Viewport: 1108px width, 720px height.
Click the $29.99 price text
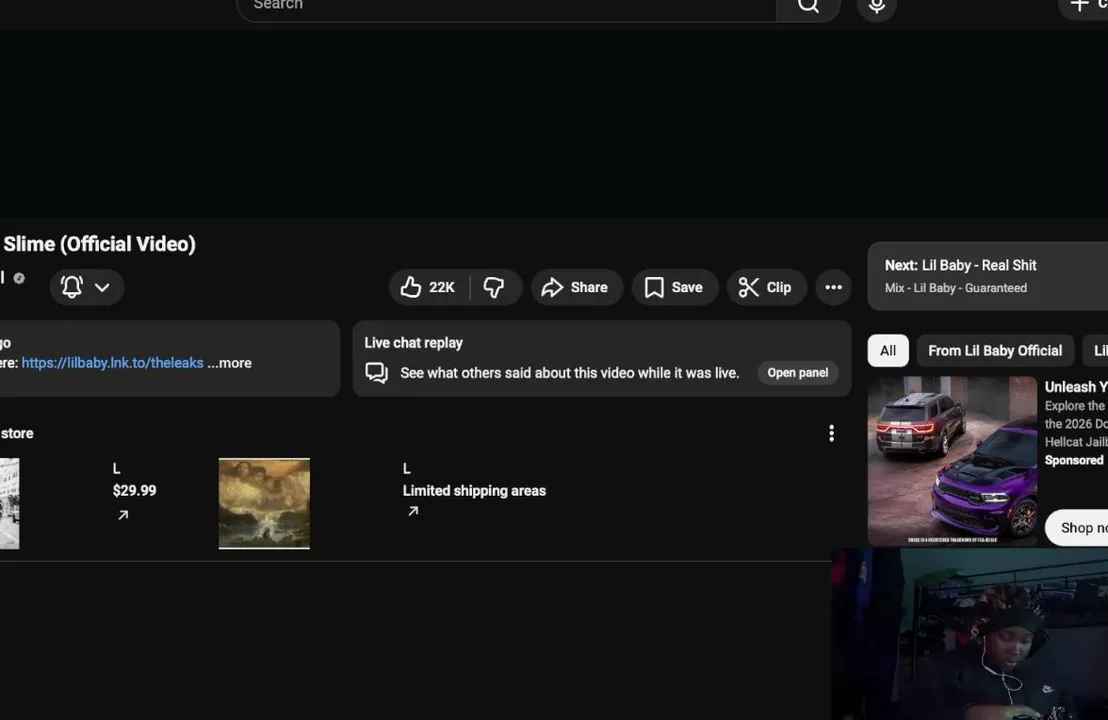tap(134, 490)
